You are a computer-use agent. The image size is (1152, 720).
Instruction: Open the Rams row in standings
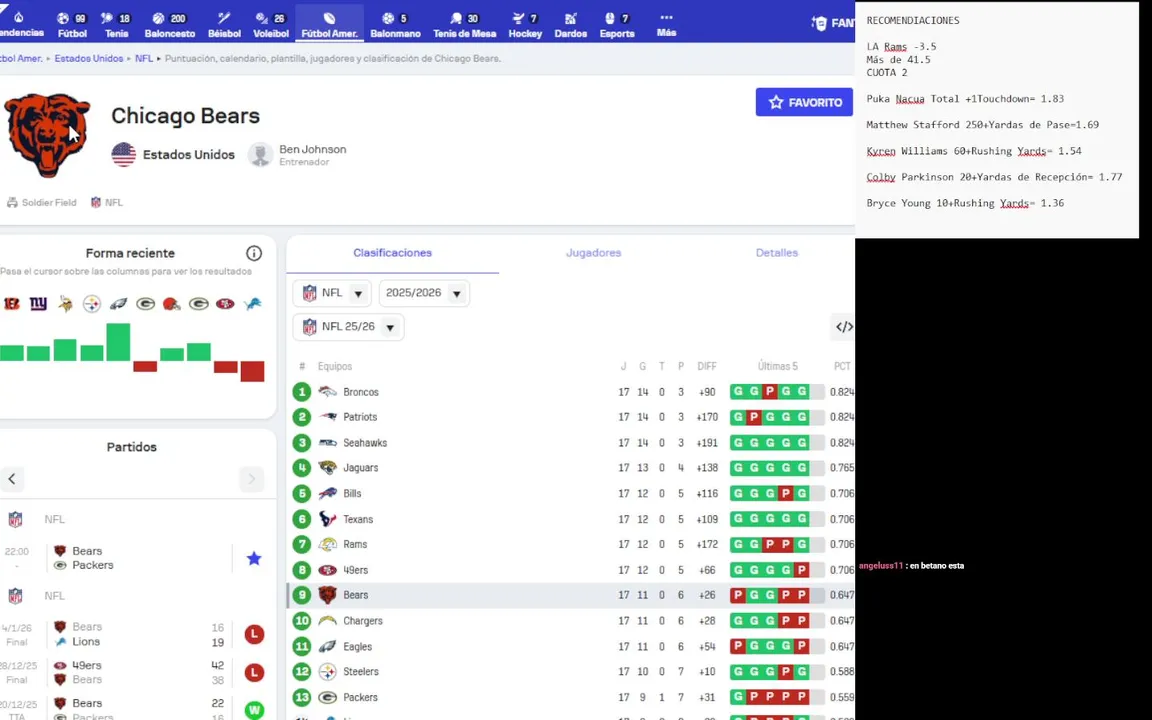tap(570, 544)
